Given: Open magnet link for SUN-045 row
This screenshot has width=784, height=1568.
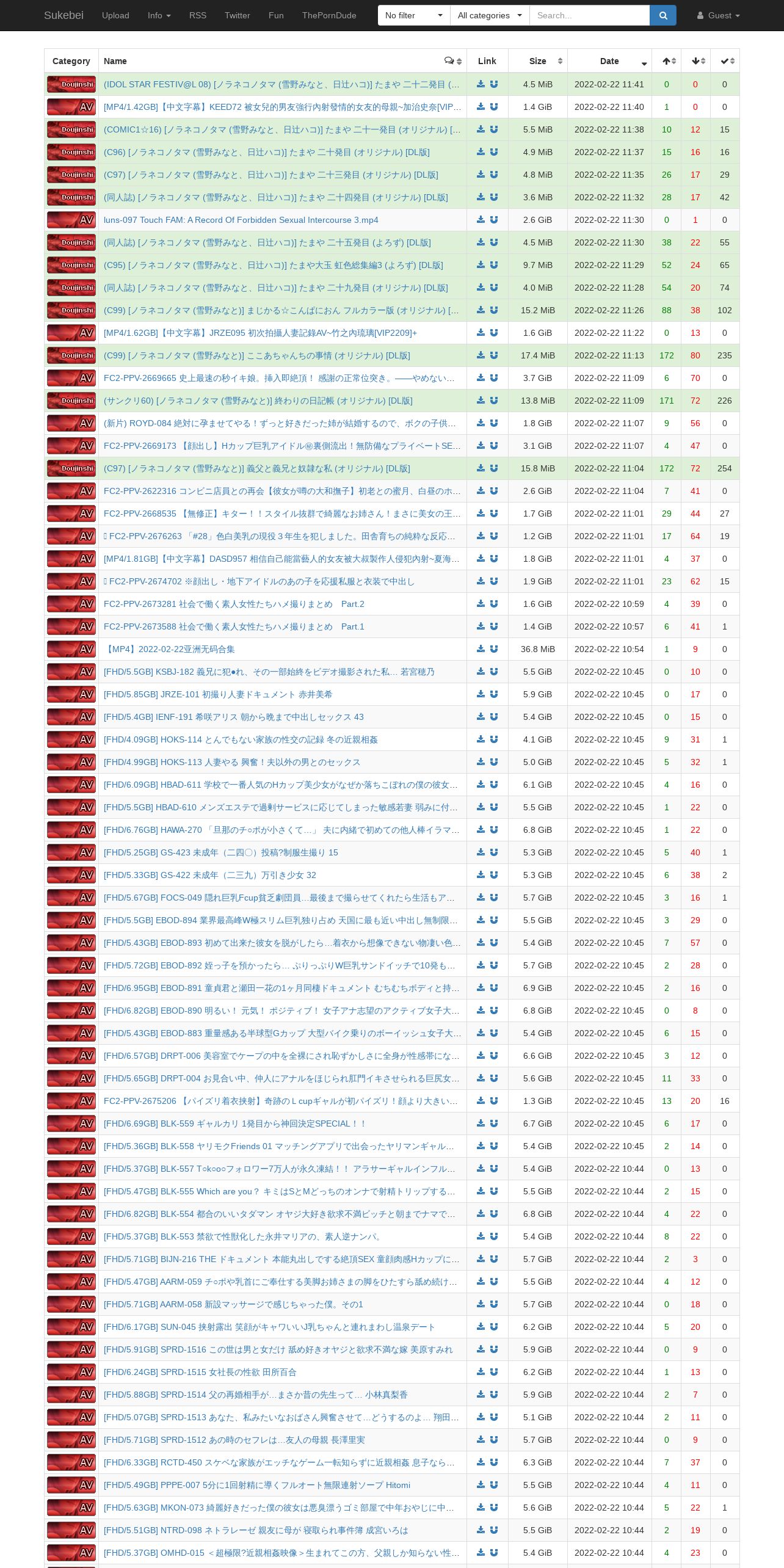Looking at the screenshot, I should [494, 1327].
